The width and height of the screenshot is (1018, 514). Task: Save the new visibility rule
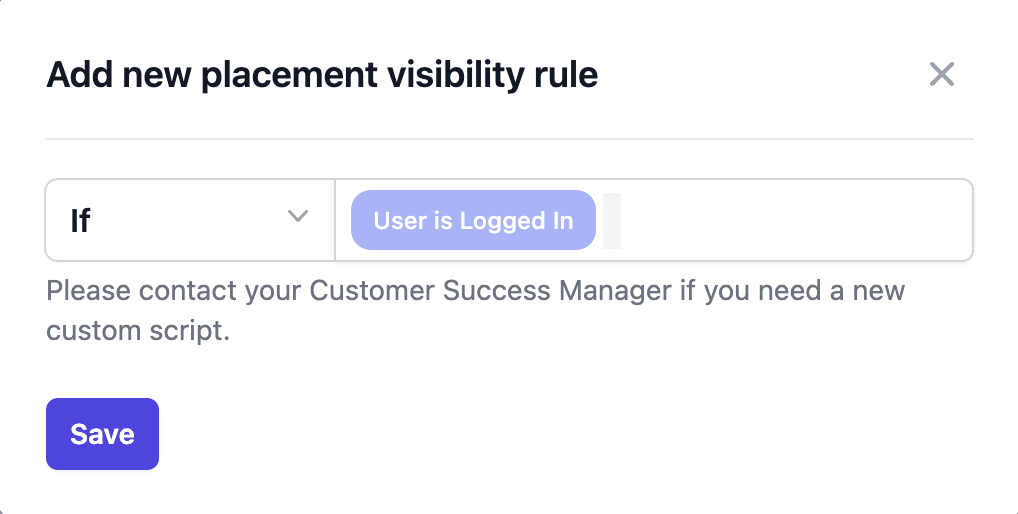point(103,434)
